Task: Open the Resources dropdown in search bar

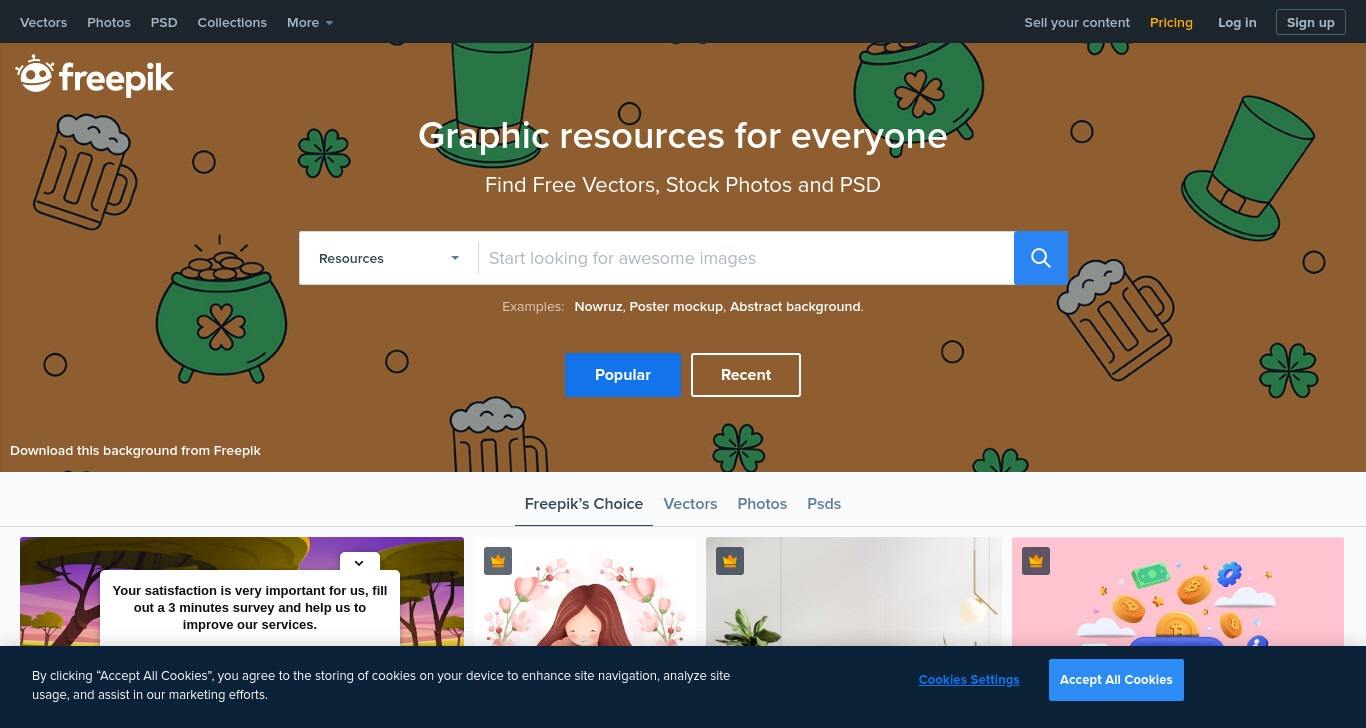Action: pyautogui.click(x=389, y=258)
